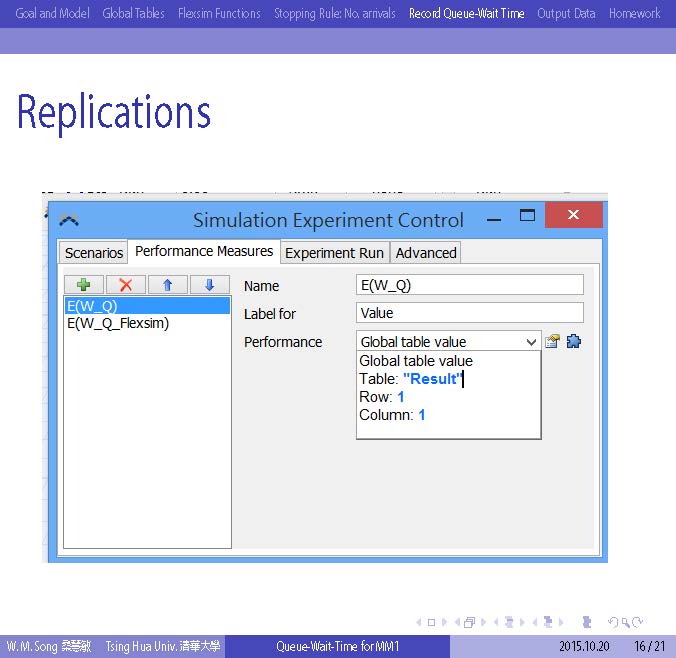Screen dimensions: 676x658
Task: Delete measure with the red X button
Action: click(x=126, y=285)
